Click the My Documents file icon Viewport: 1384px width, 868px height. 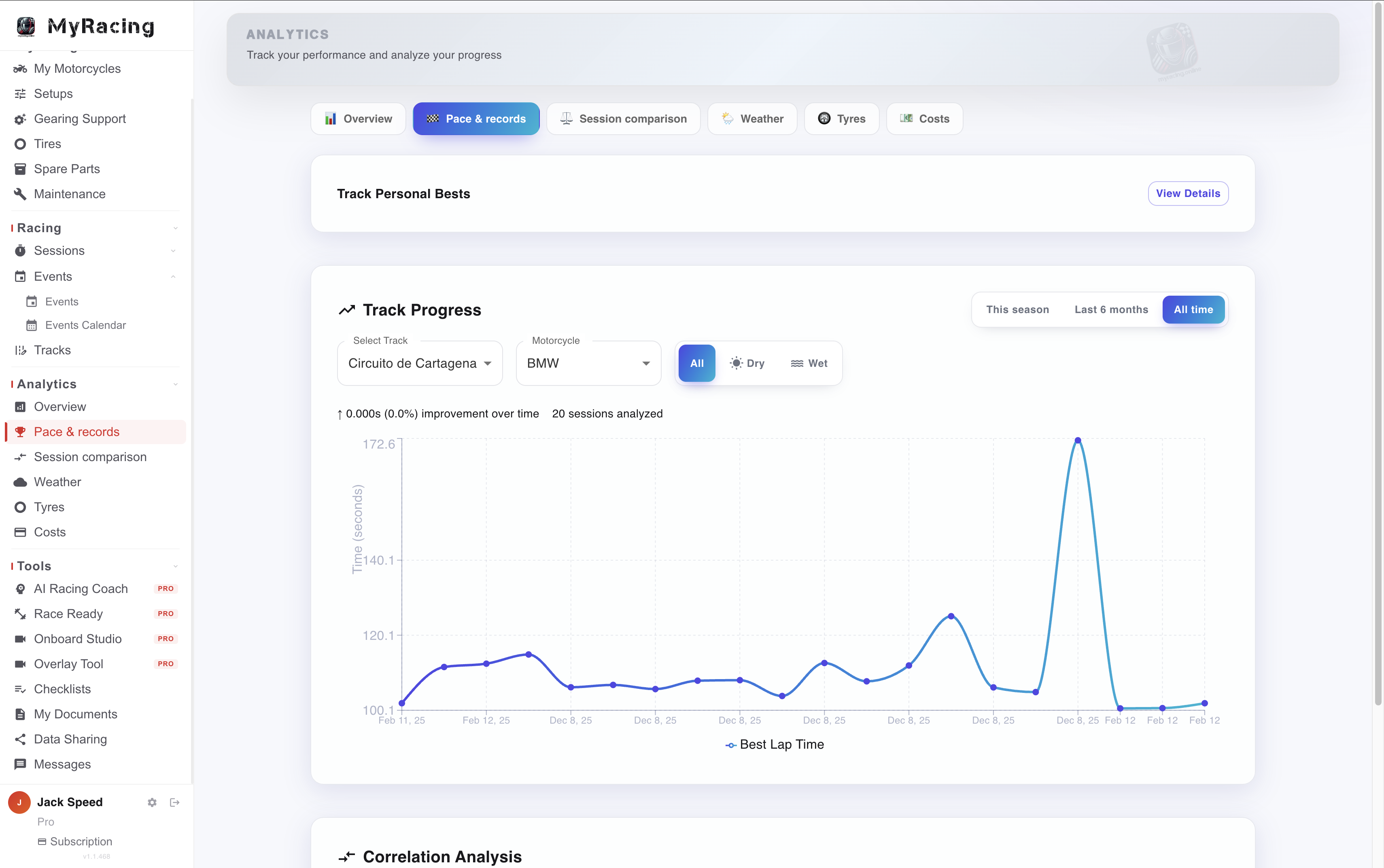20,714
